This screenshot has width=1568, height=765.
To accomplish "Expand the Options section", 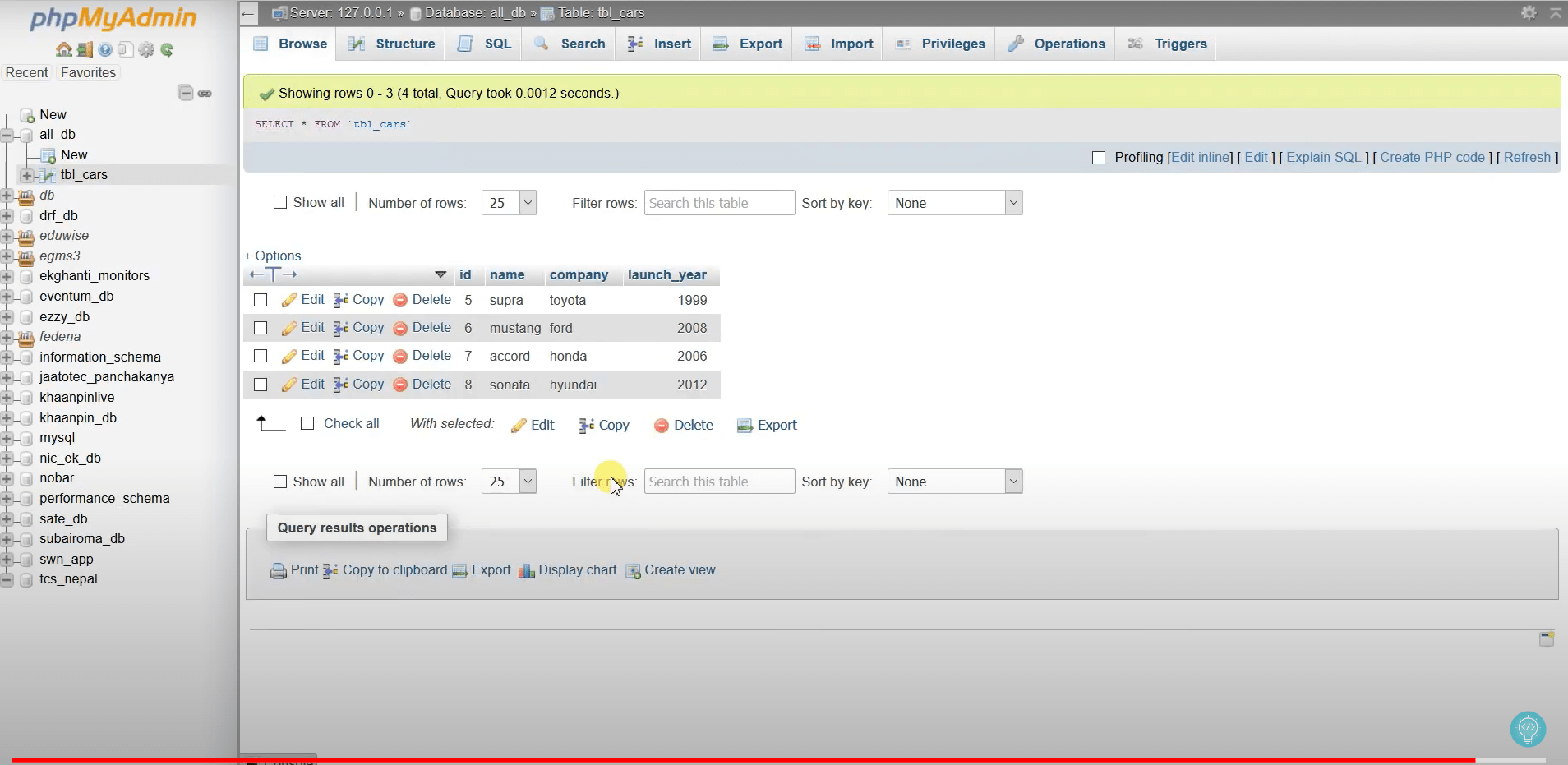I will click(x=273, y=256).
